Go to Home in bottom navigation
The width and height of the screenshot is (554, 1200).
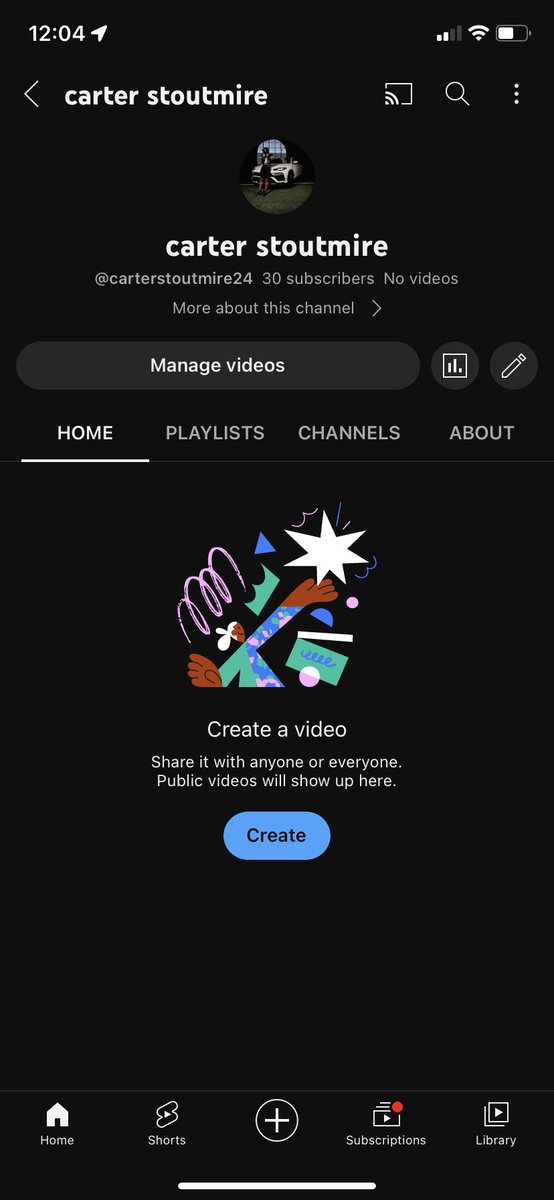[x=57, y=1124]
